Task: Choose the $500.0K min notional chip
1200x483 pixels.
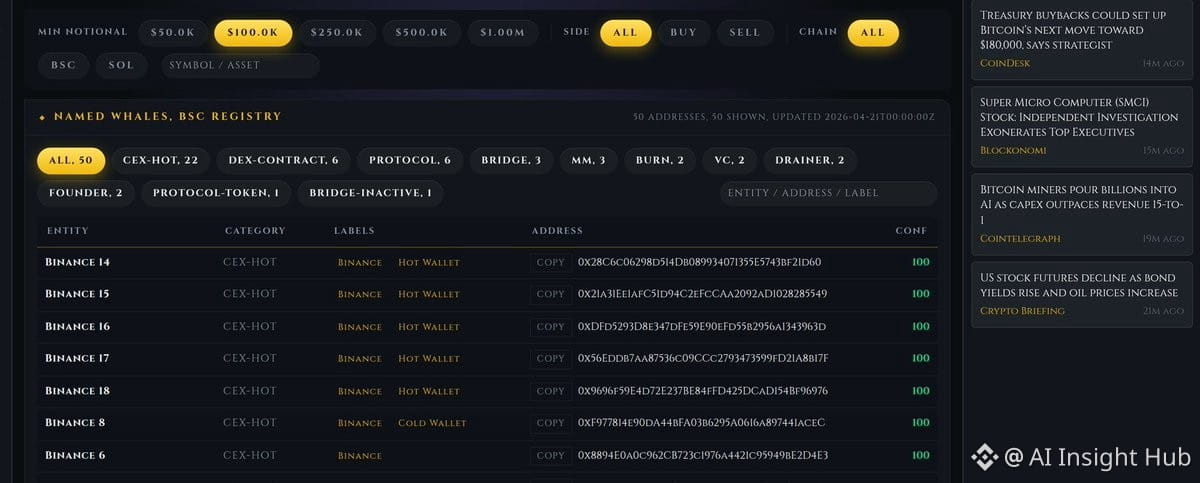Action: click(x=422, y=32)
